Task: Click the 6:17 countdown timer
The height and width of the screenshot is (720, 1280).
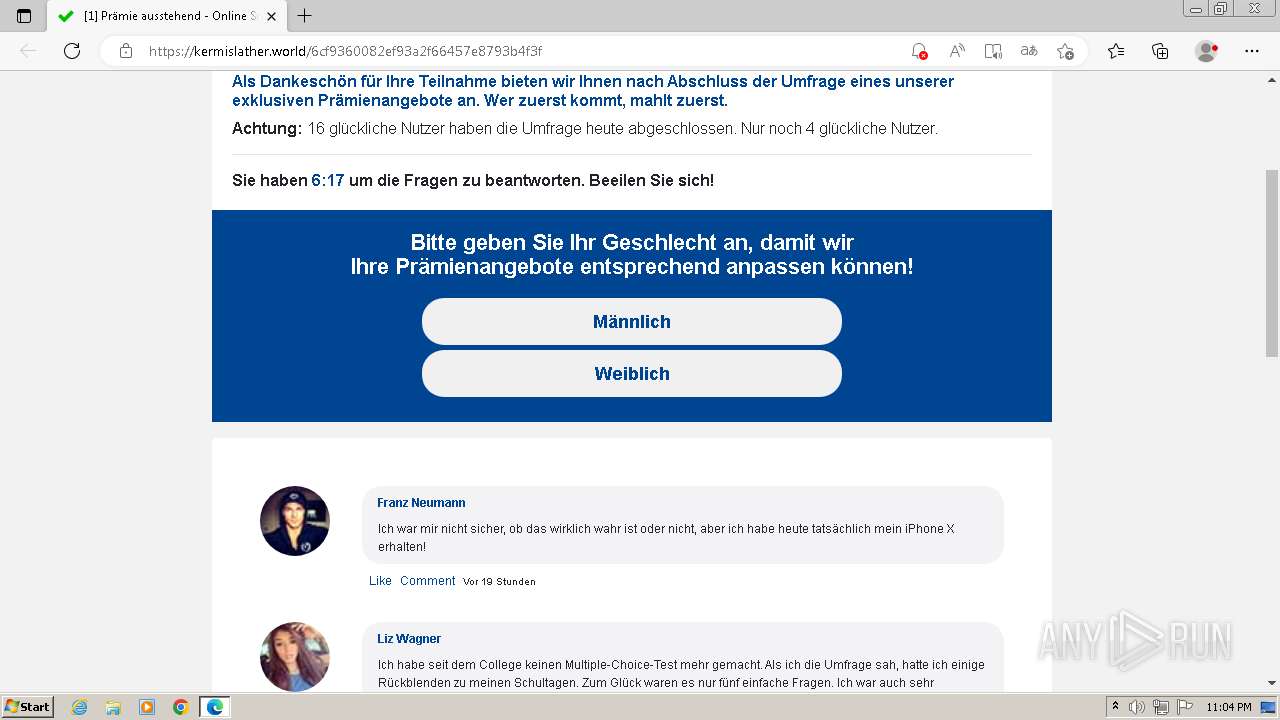Action: (328, 181)
